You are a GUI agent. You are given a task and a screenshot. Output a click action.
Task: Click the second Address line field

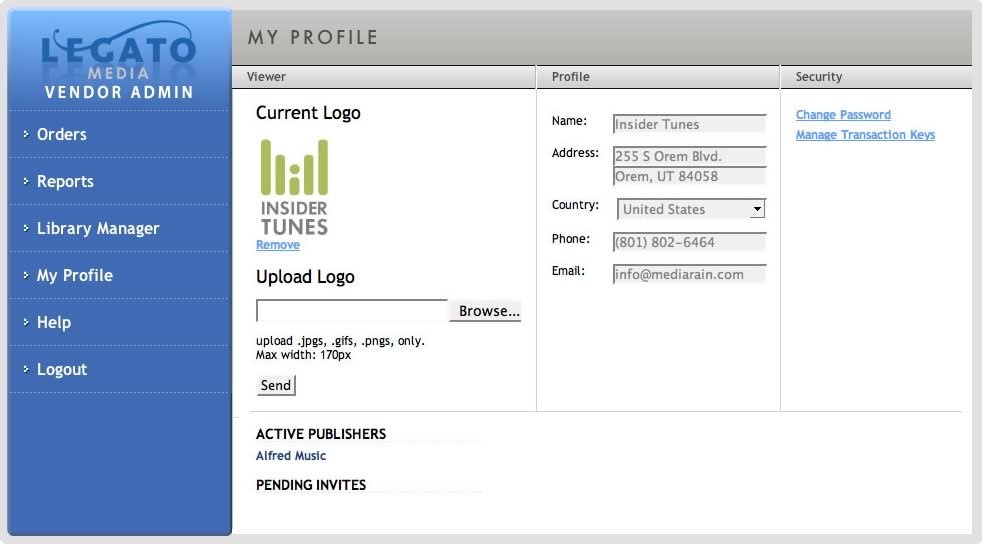[689, 177]
